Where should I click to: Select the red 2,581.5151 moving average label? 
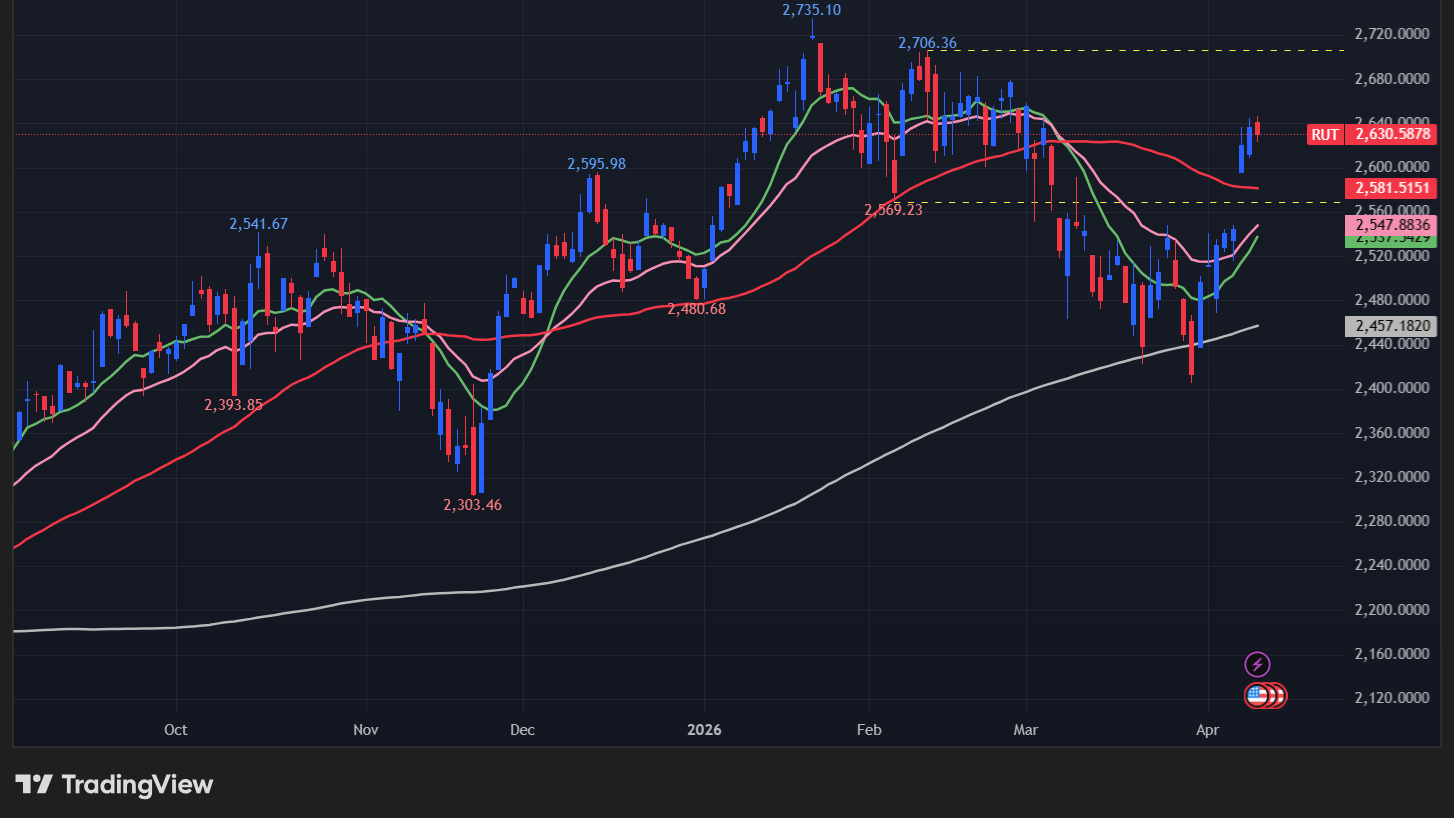(x=1392, y=188)
